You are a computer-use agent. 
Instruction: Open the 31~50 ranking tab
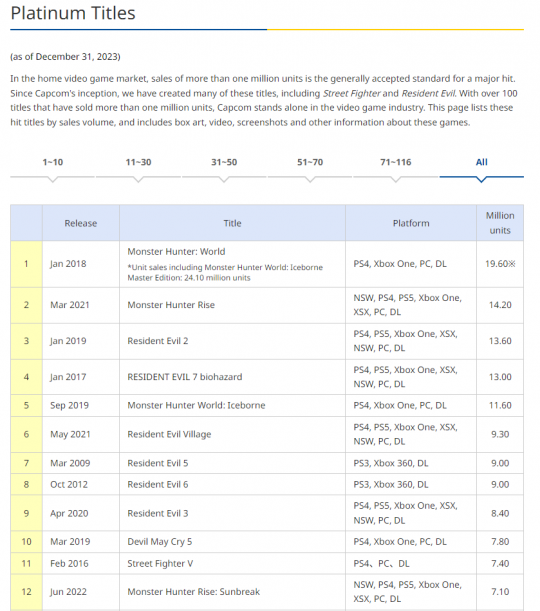click(x=224, y=162)
